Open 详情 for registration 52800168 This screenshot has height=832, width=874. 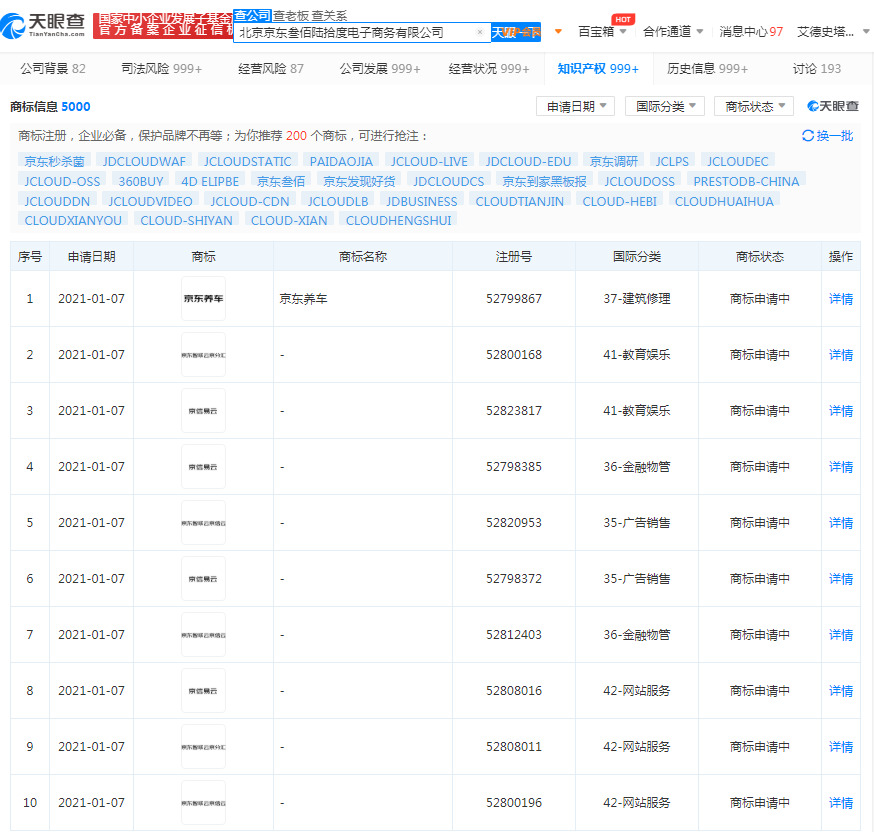coord(841,355)
